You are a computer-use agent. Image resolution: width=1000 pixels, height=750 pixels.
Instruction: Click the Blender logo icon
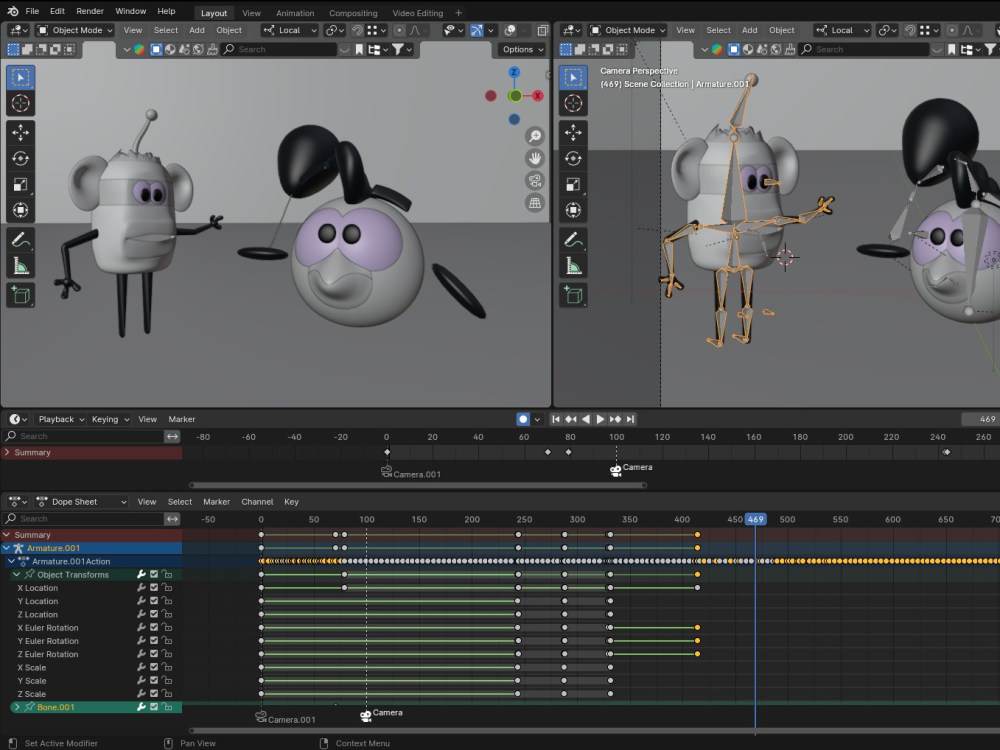[13, 11]
